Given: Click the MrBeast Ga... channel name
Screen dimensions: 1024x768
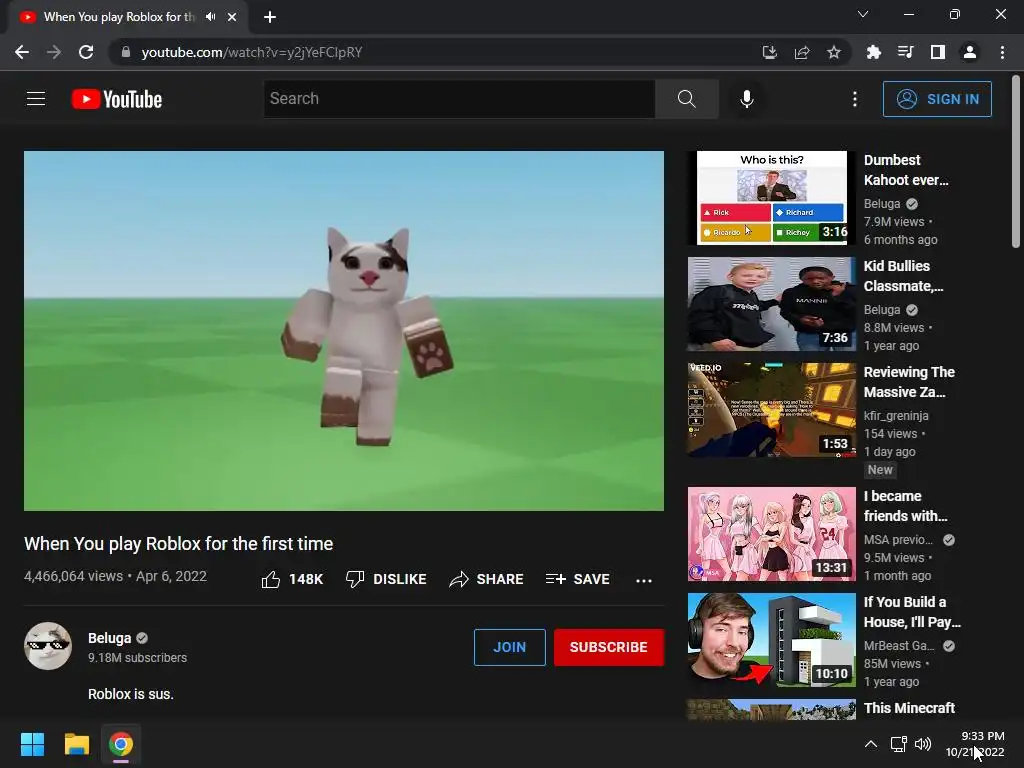Looking at the screenshot, I should [899, 645].
